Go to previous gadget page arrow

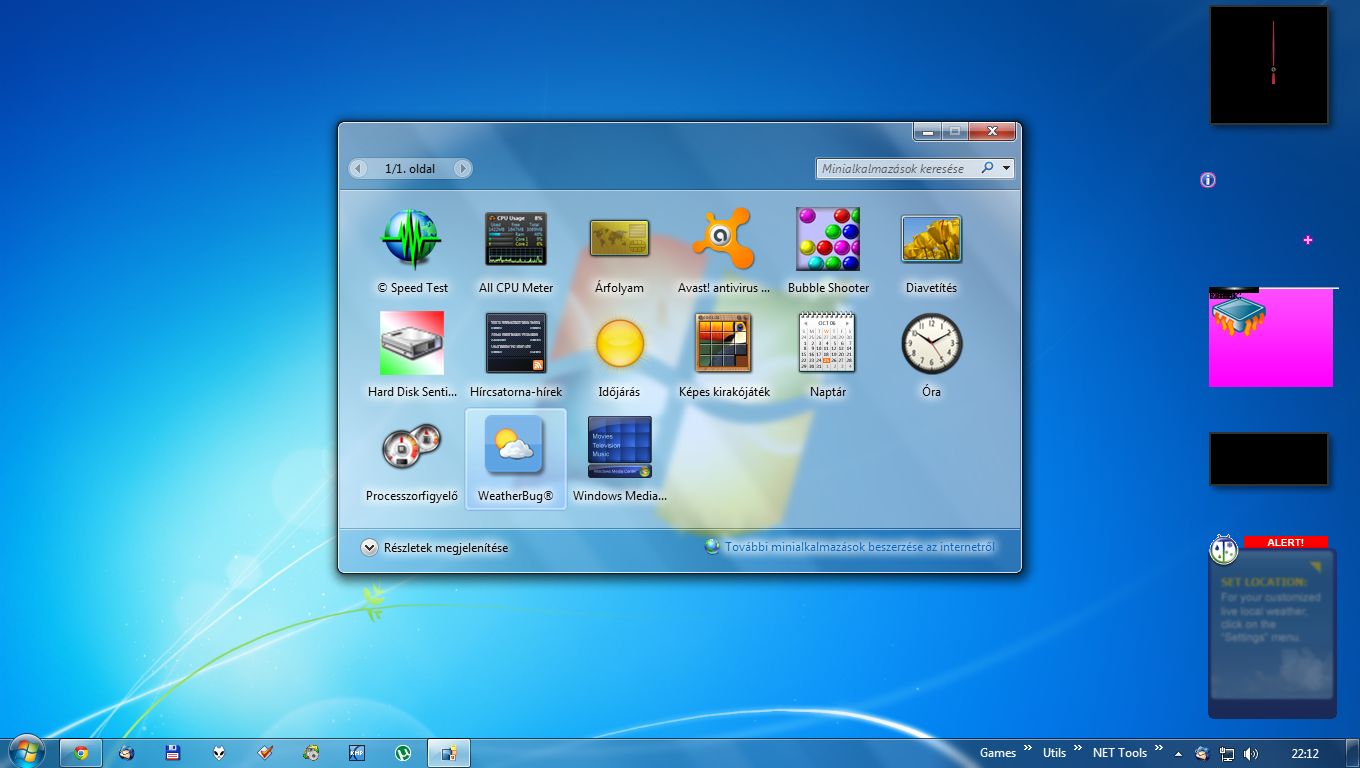[359, 169]
